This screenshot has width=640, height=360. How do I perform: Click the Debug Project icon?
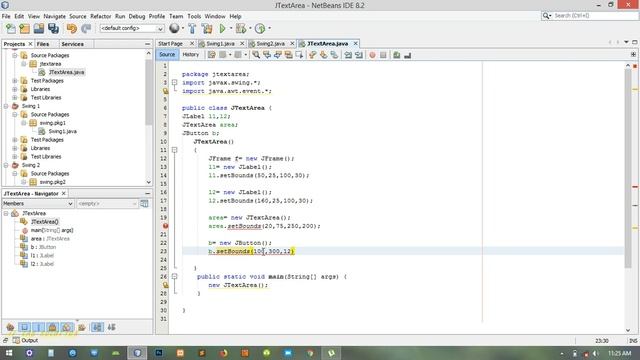pyautogui.click(x=241, y=28)
